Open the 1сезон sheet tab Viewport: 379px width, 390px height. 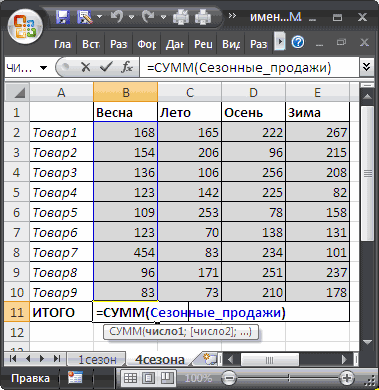click(97, 360)
